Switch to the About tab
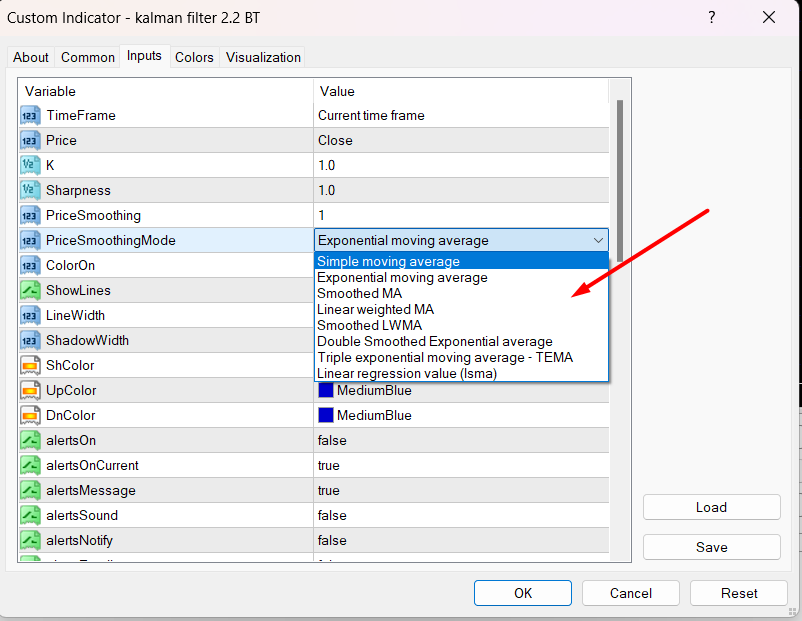 tap(31, 57)
